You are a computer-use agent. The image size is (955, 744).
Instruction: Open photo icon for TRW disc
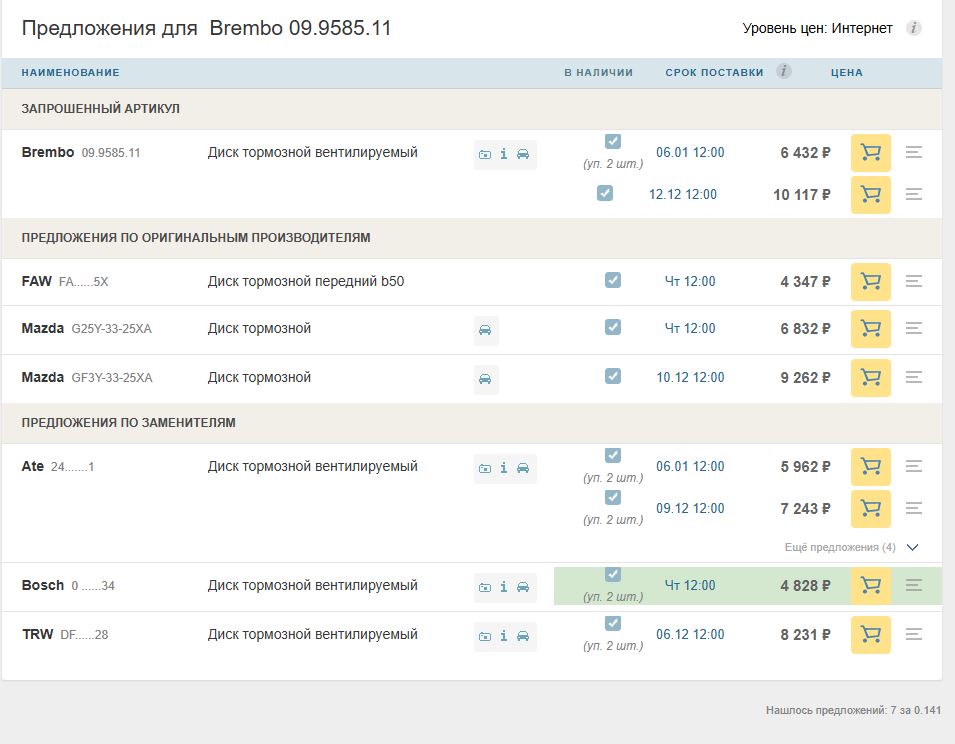[x=485, y=637]
